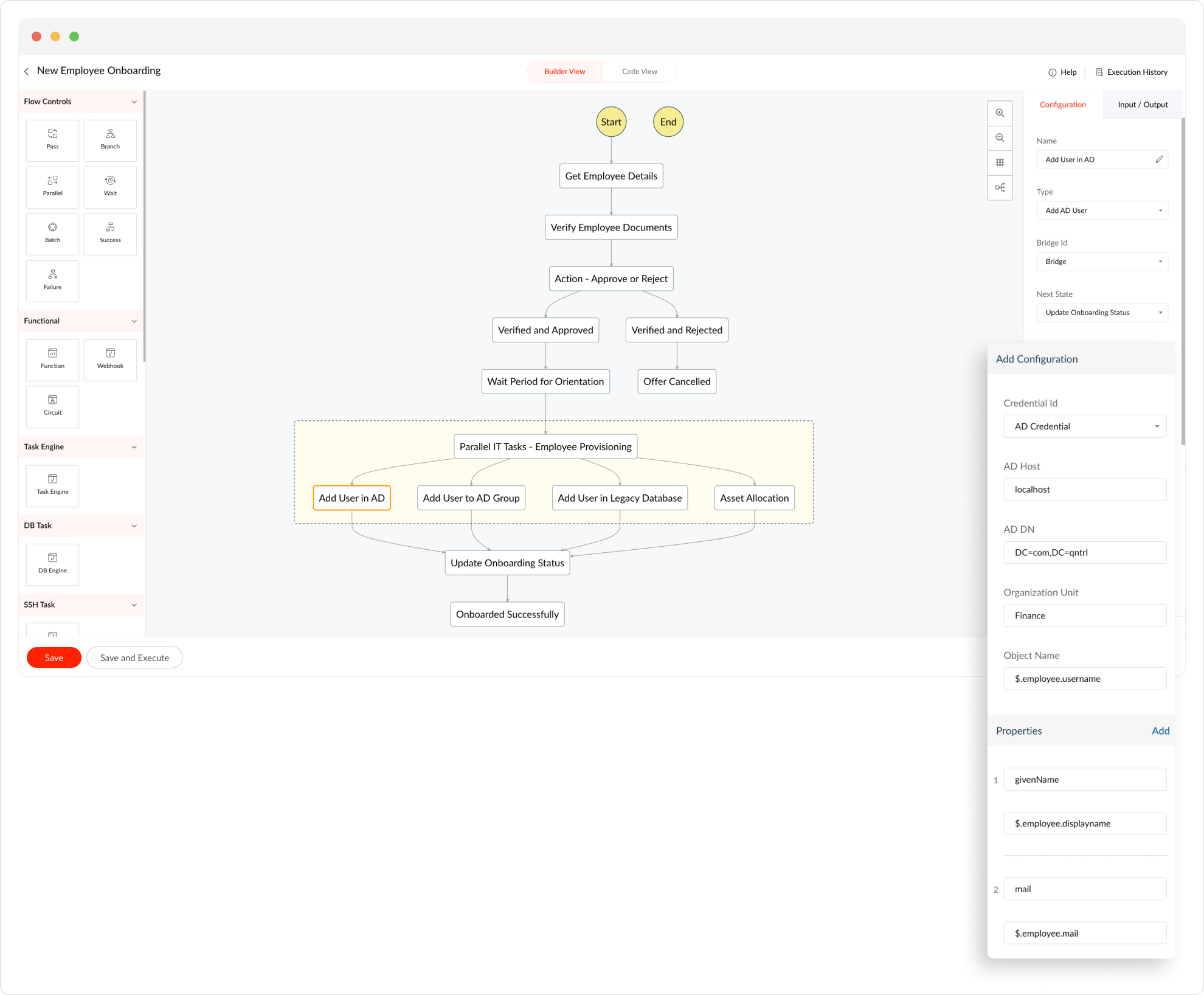
Task: Click the Save and Execute button
Action: pyautogui.click(x=134, y=657)
